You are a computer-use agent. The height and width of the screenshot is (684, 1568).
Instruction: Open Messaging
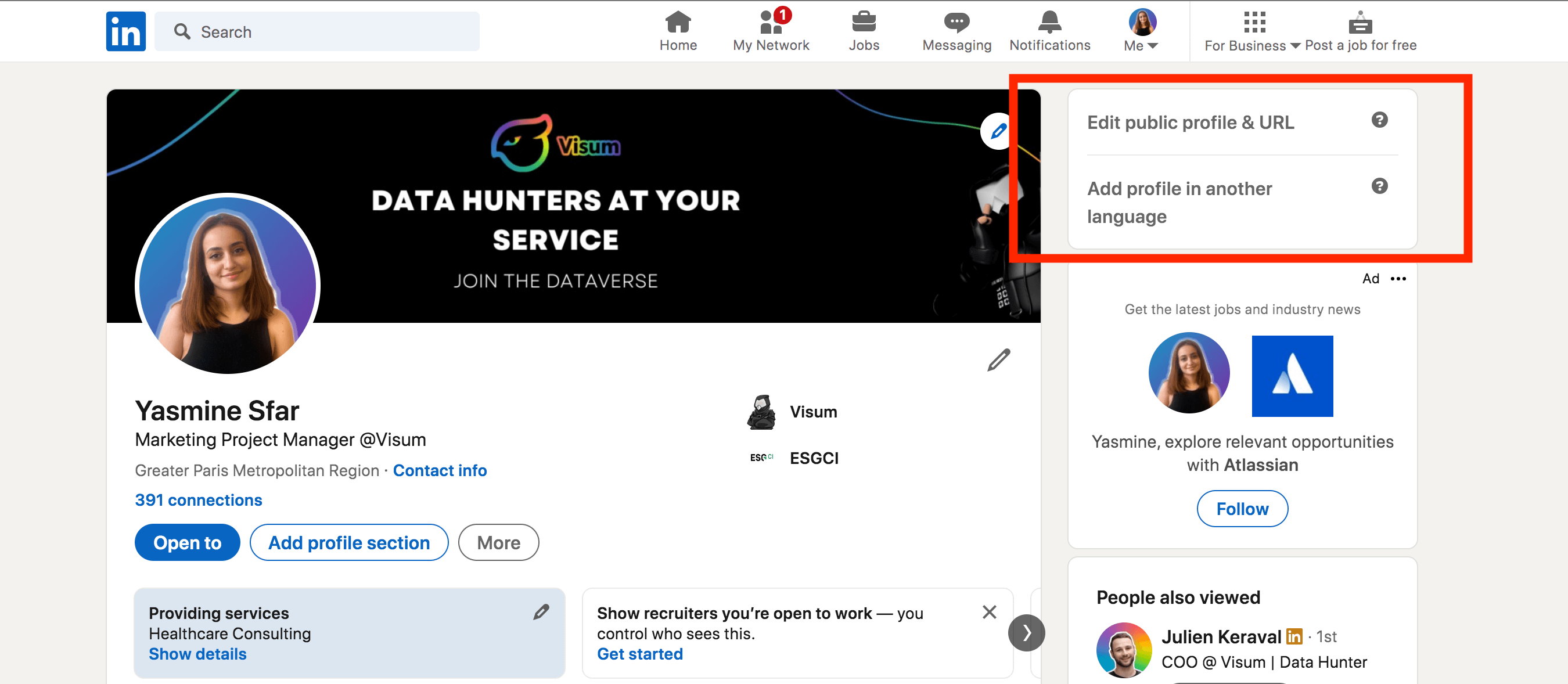point(956,31)
